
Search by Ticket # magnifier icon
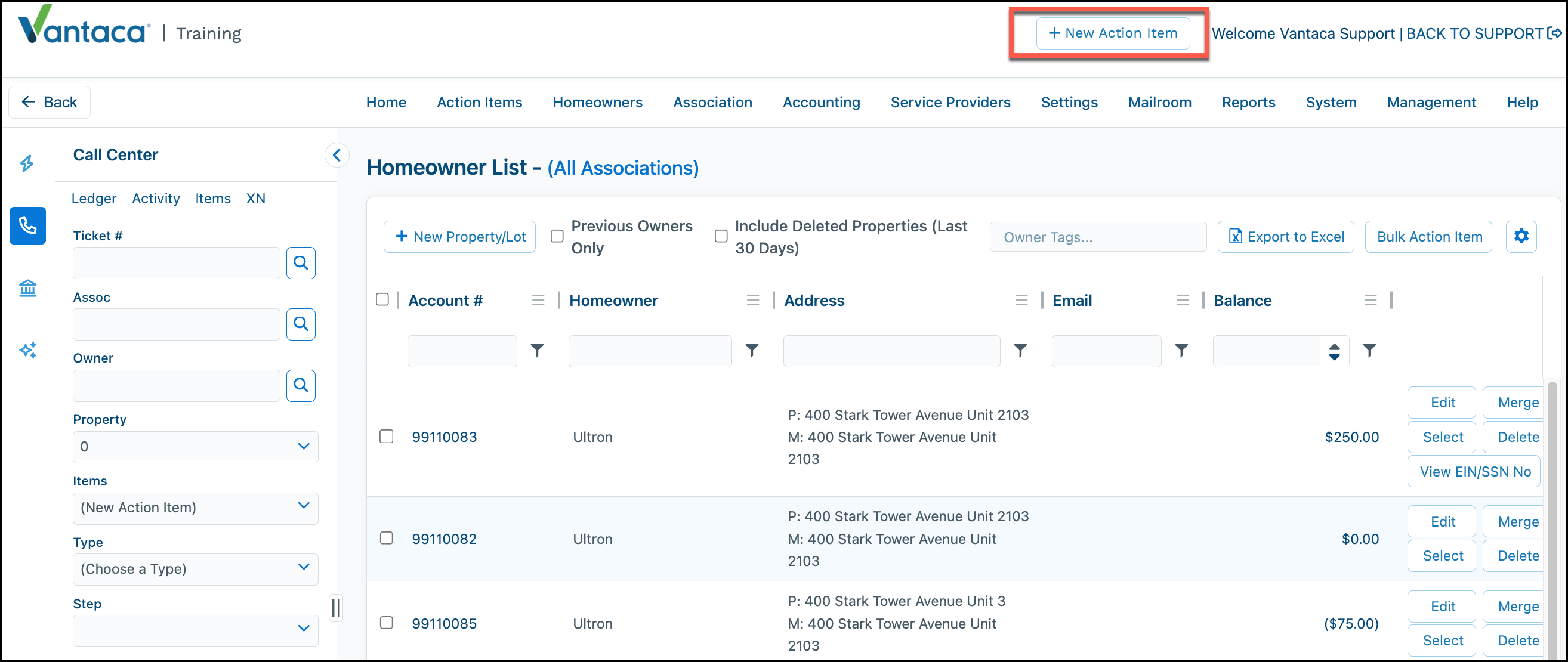coord(301,263)
